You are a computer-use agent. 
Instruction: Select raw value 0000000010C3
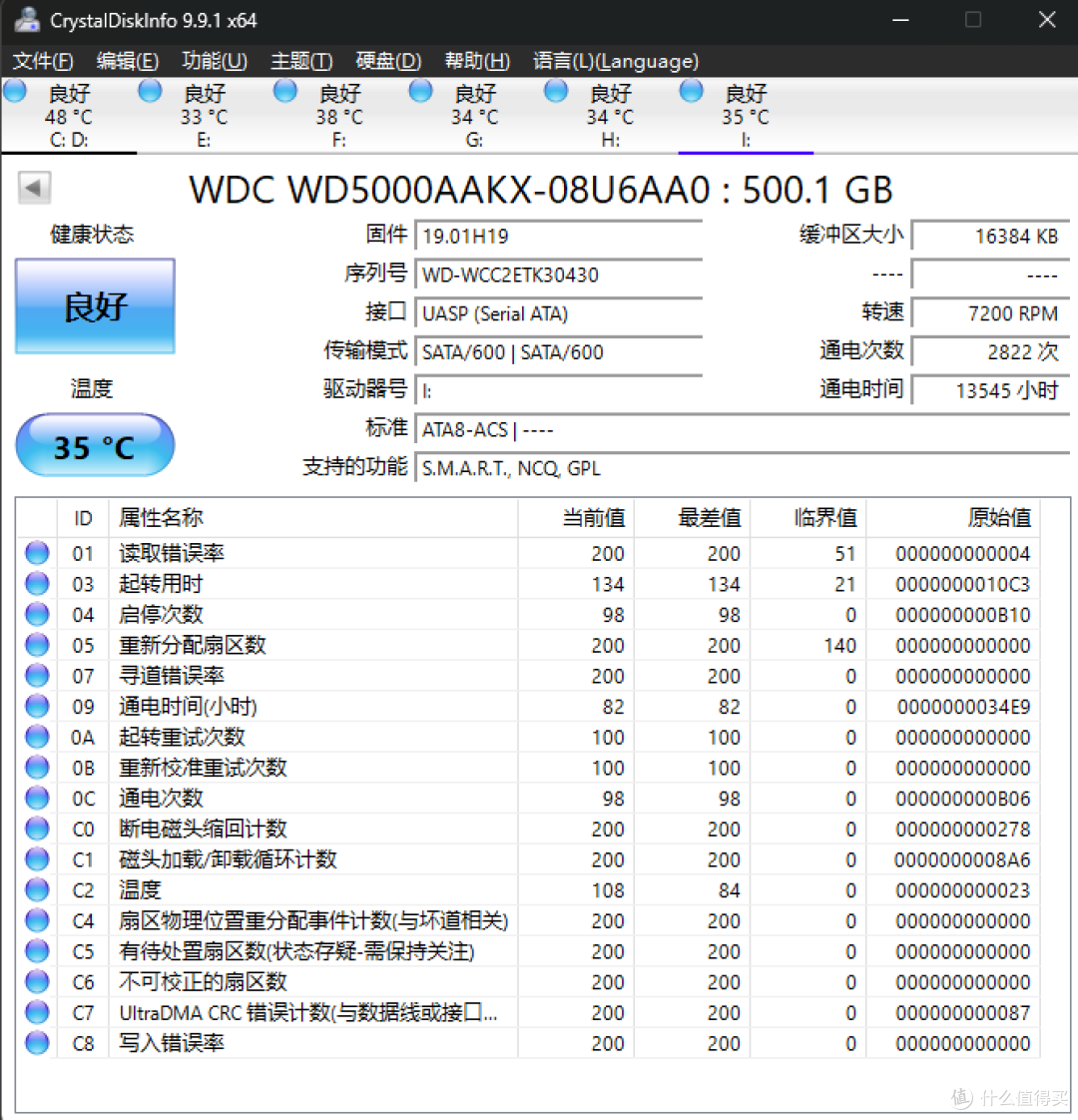(963, 584)
